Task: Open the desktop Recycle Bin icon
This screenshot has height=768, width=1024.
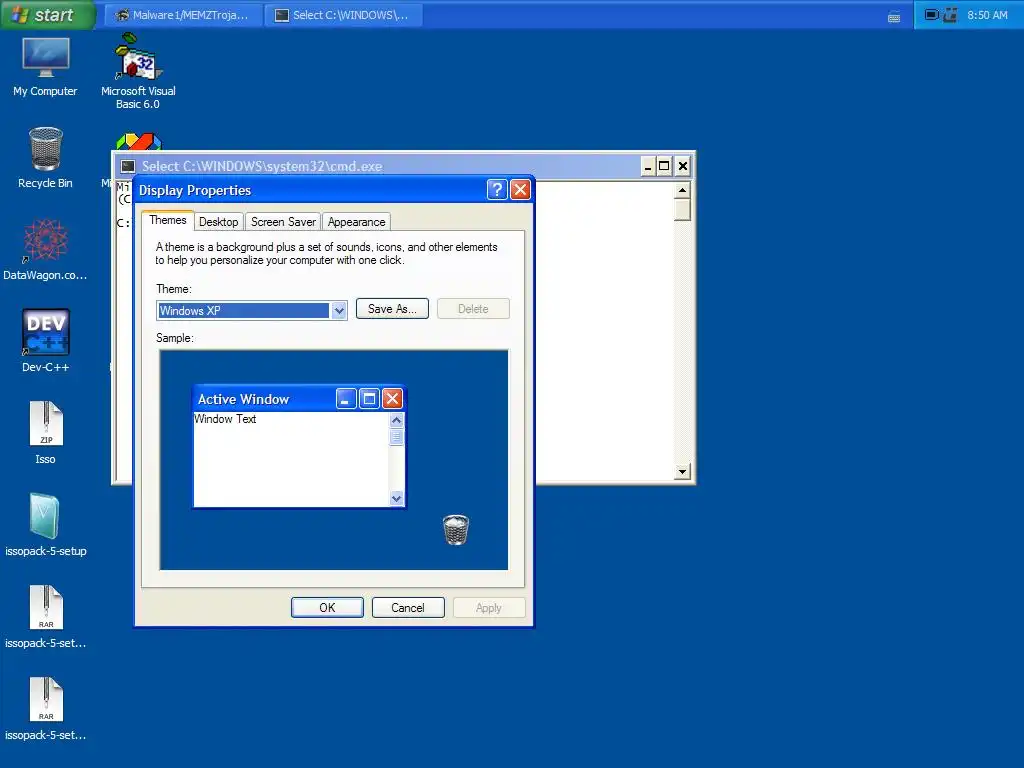Action: pos(45,157)
